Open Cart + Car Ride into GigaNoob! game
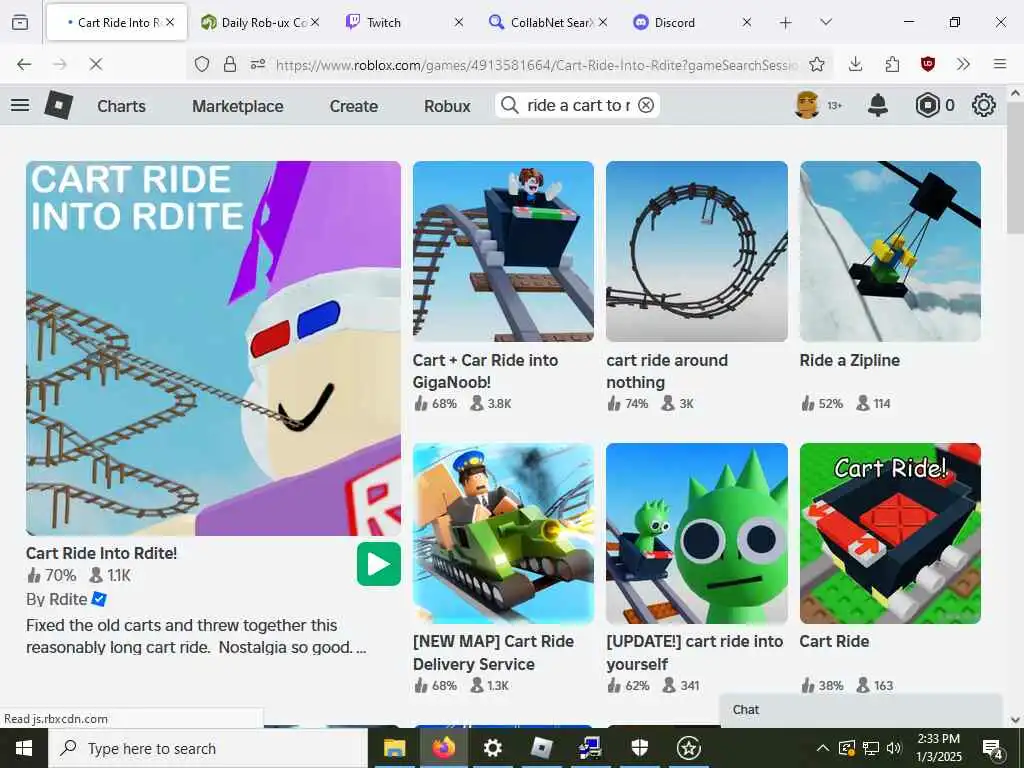This screenshot has height=768, width=1024. tap(504, 251)
